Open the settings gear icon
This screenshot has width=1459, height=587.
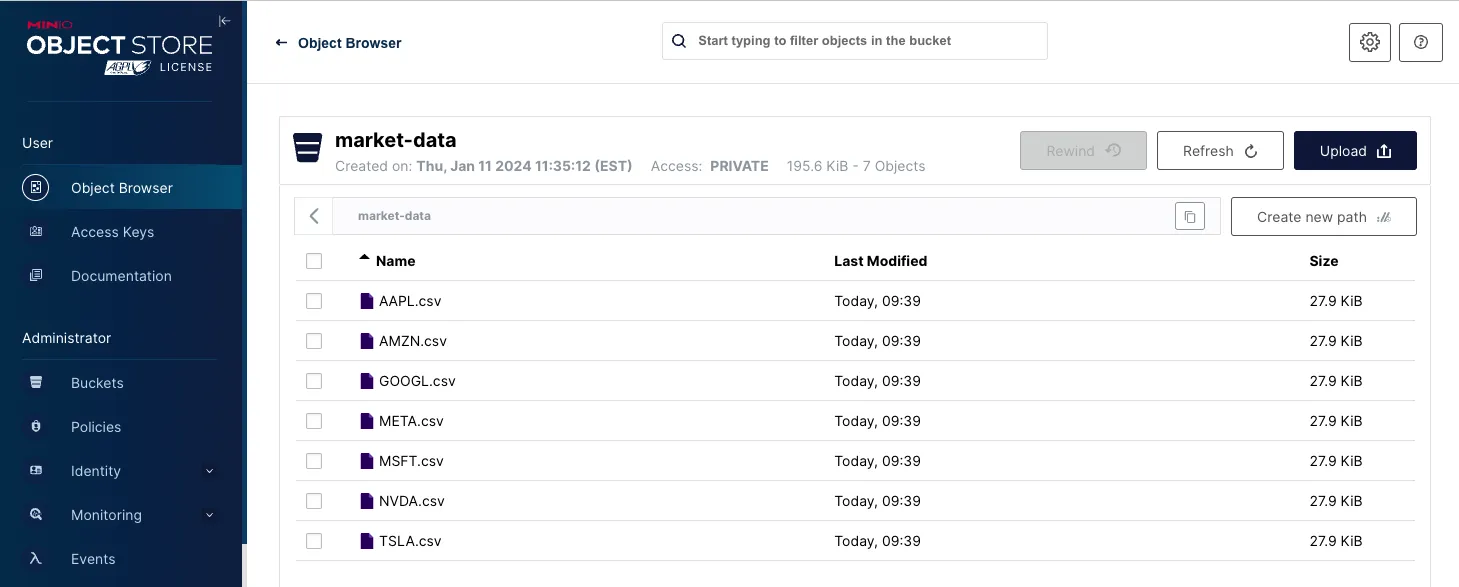tap(1370, 42)
